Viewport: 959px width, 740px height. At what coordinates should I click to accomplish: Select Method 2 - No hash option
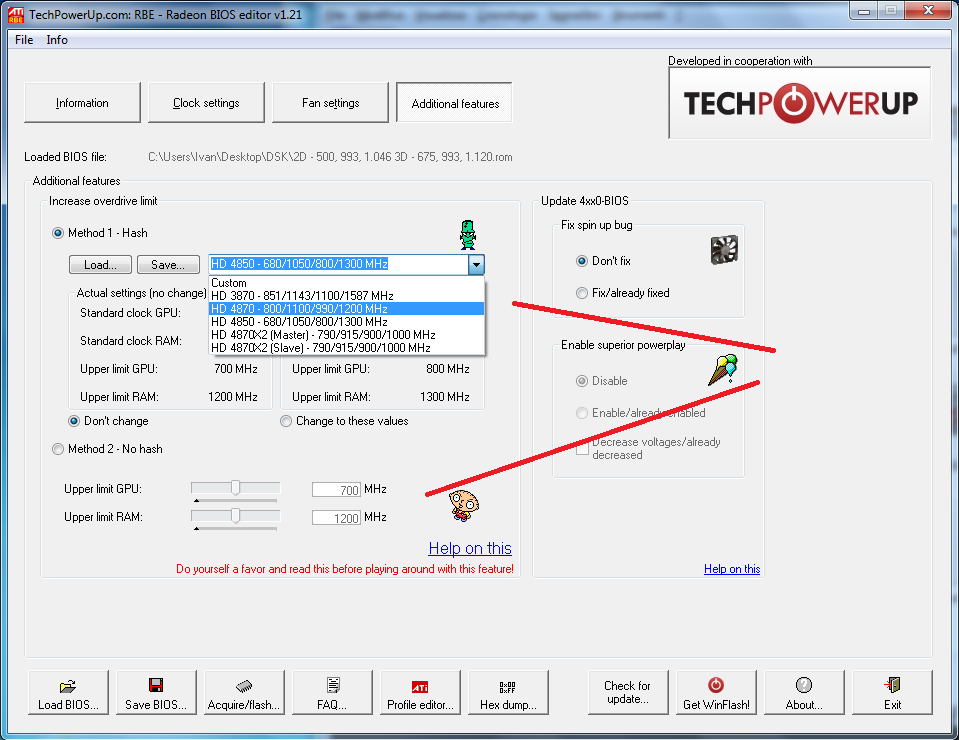[x=58, y=449]
